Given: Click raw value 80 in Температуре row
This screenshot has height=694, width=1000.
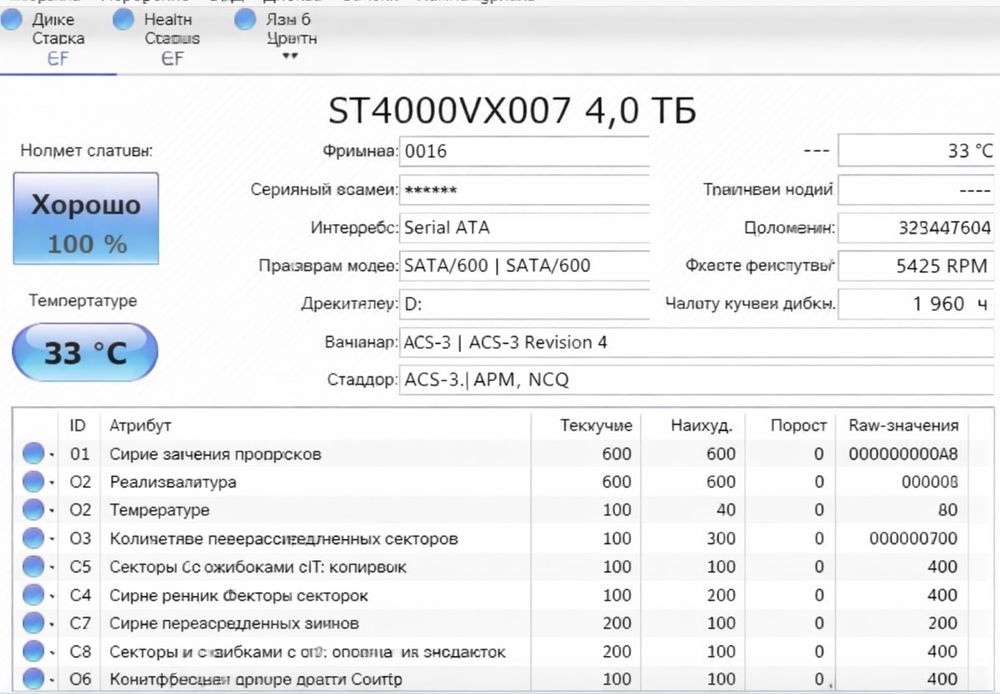Looking at the screenshot, I should 948,510.
